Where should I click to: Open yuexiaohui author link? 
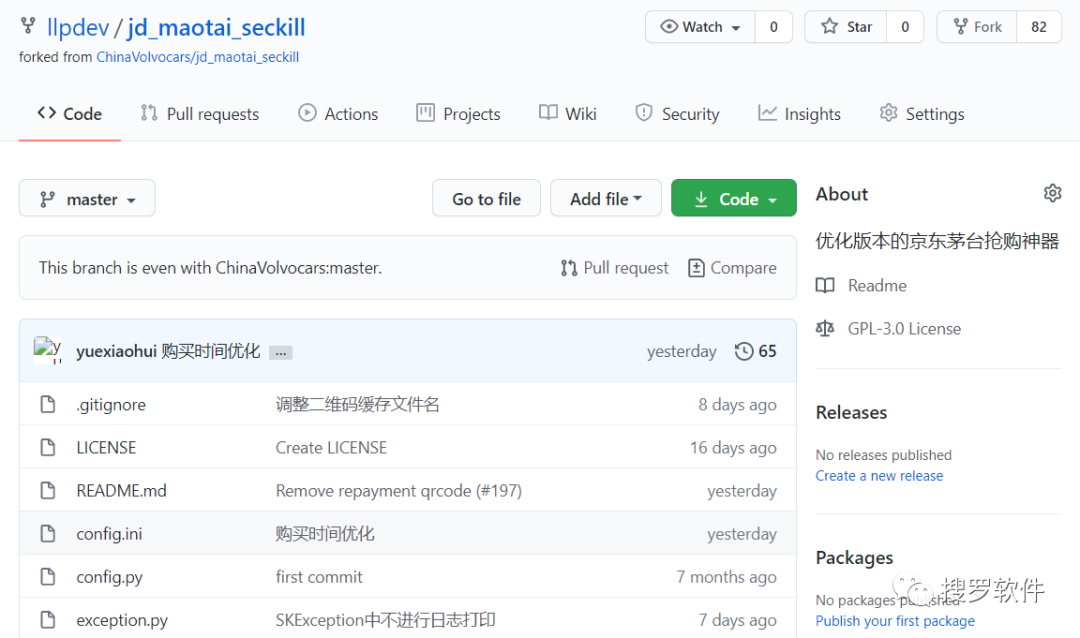(x=116, y=351)
